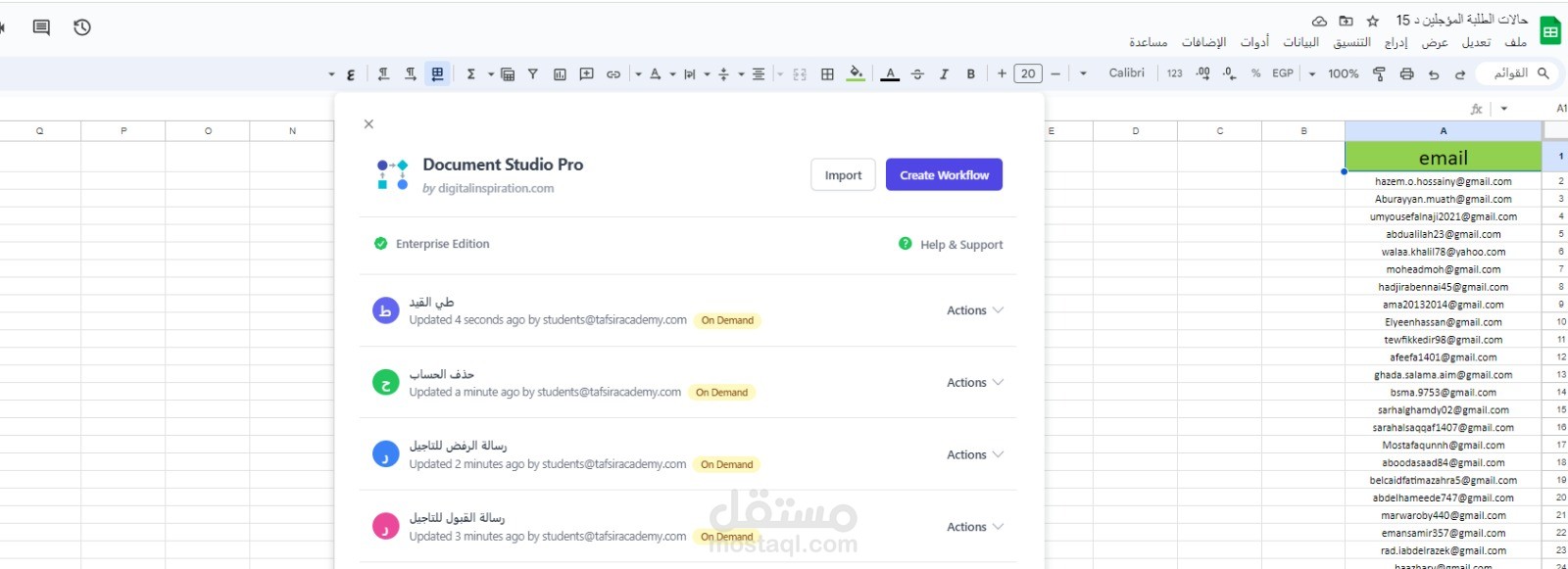This screenshot has height=569, width=1568.
Task: Open the ملف (File) menu
Action: coord(1516,42)
